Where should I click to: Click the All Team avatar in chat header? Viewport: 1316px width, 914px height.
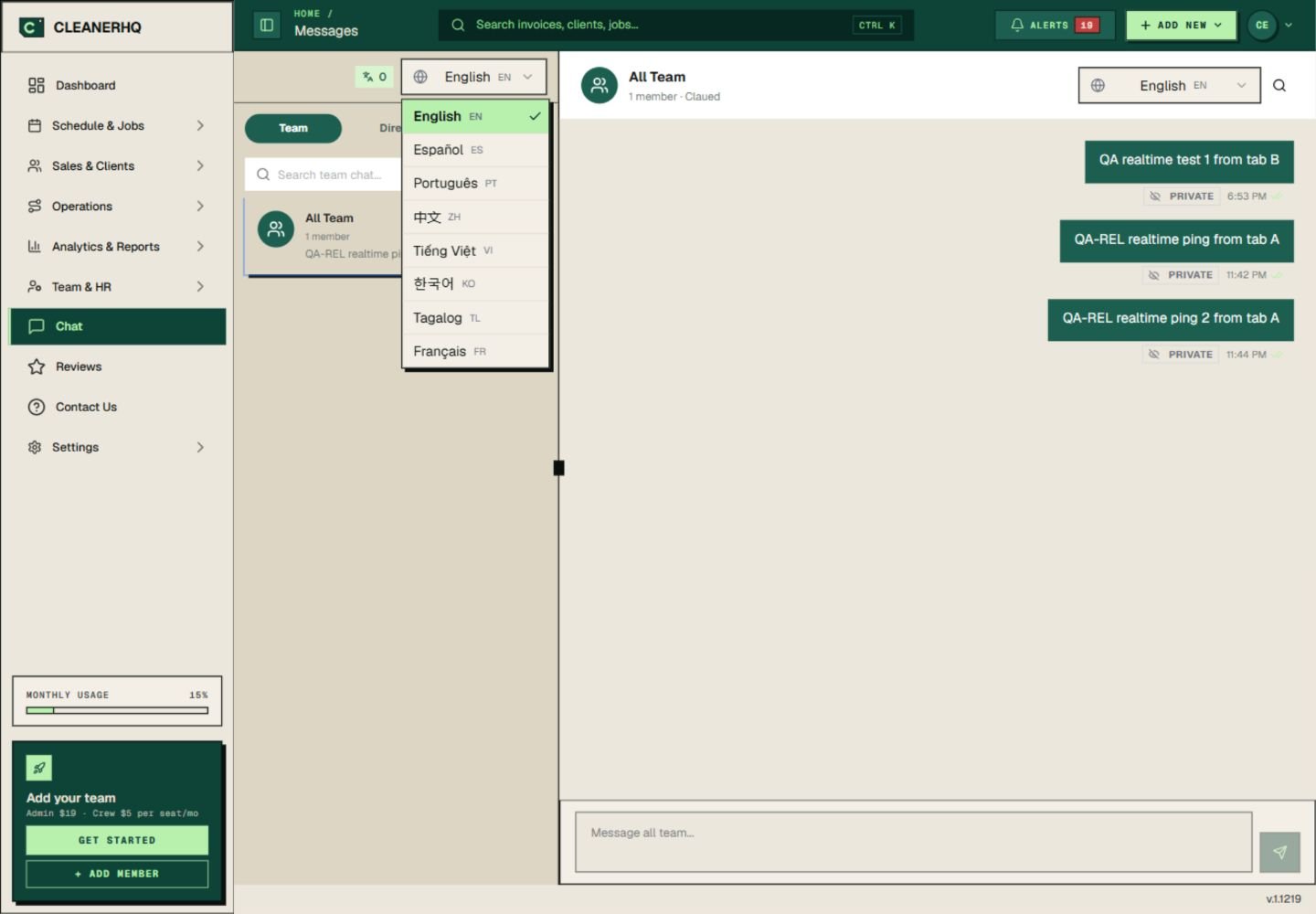tap(600, 85)
